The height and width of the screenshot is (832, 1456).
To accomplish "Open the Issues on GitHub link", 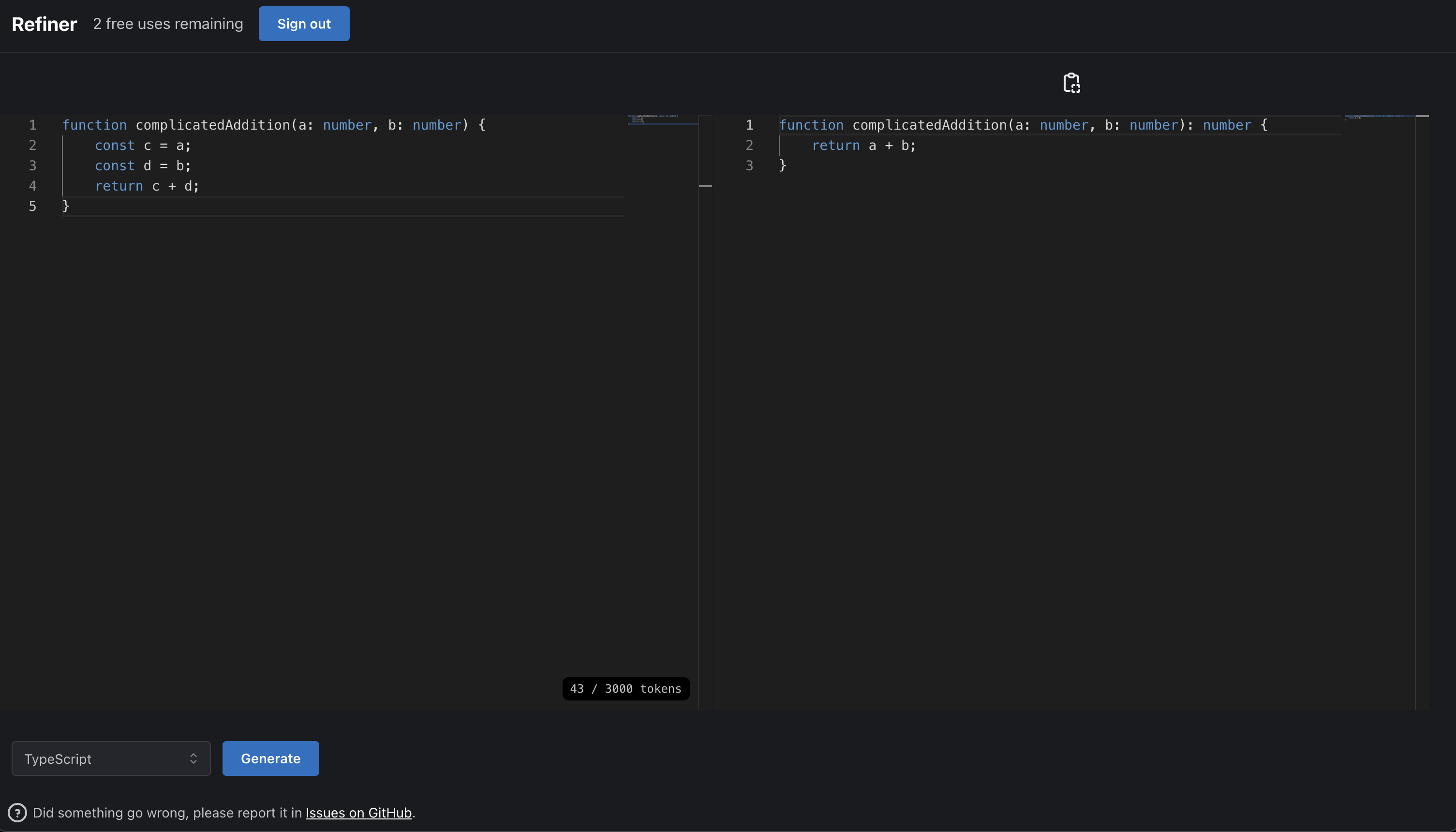I will pos(358,813).
